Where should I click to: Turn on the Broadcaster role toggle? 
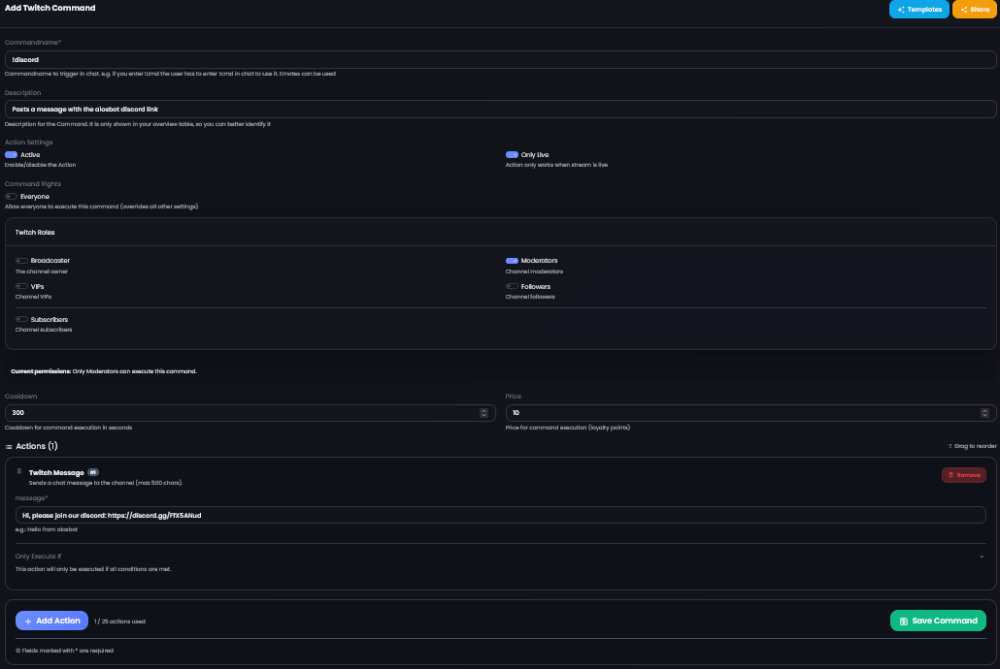pyautogui.click(x=22, y=261)
